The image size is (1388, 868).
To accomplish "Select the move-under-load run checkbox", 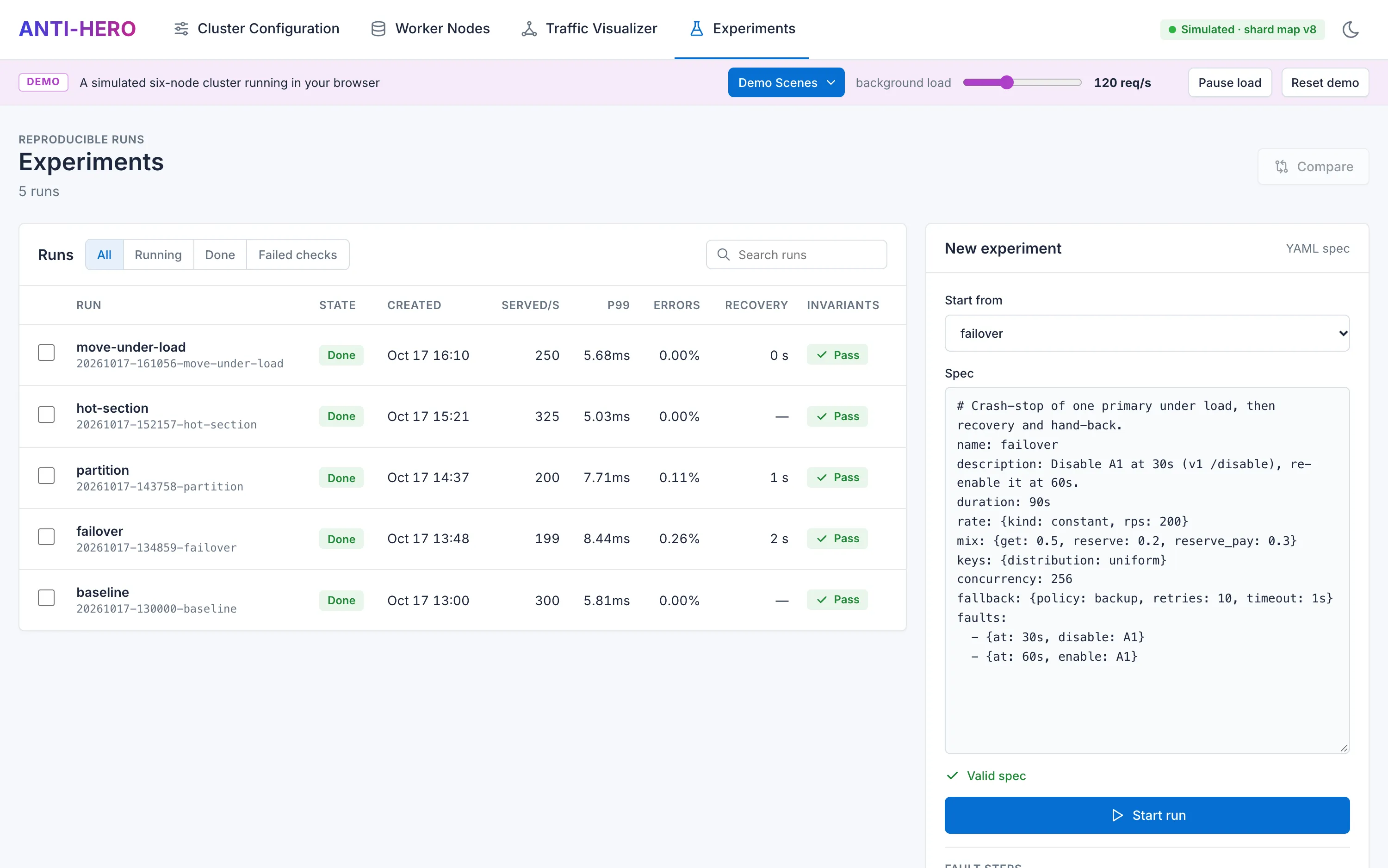I will click(x=46, y=353).
